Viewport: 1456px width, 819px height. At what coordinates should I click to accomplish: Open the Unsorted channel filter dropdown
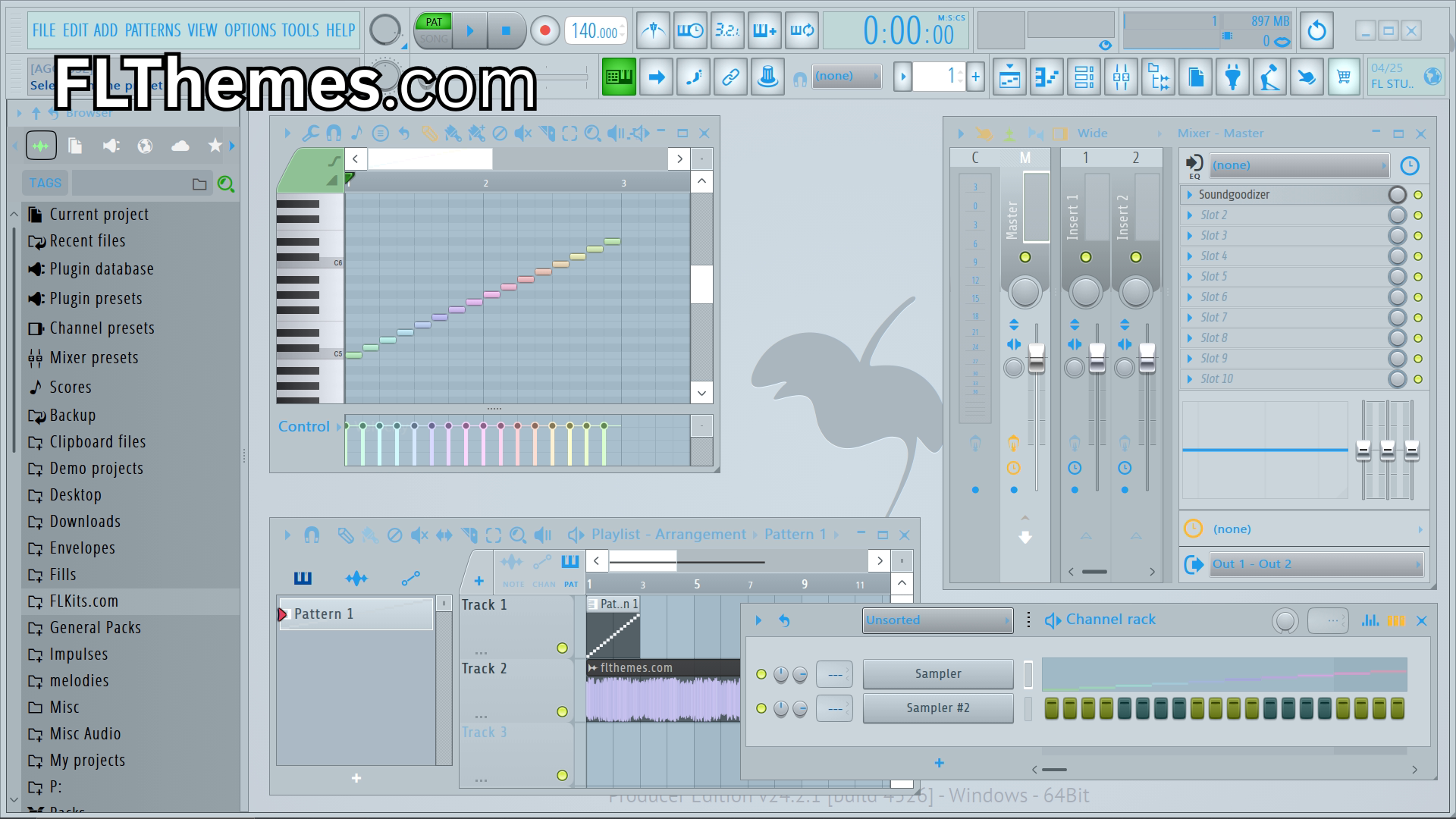click(x=937, y=620)
